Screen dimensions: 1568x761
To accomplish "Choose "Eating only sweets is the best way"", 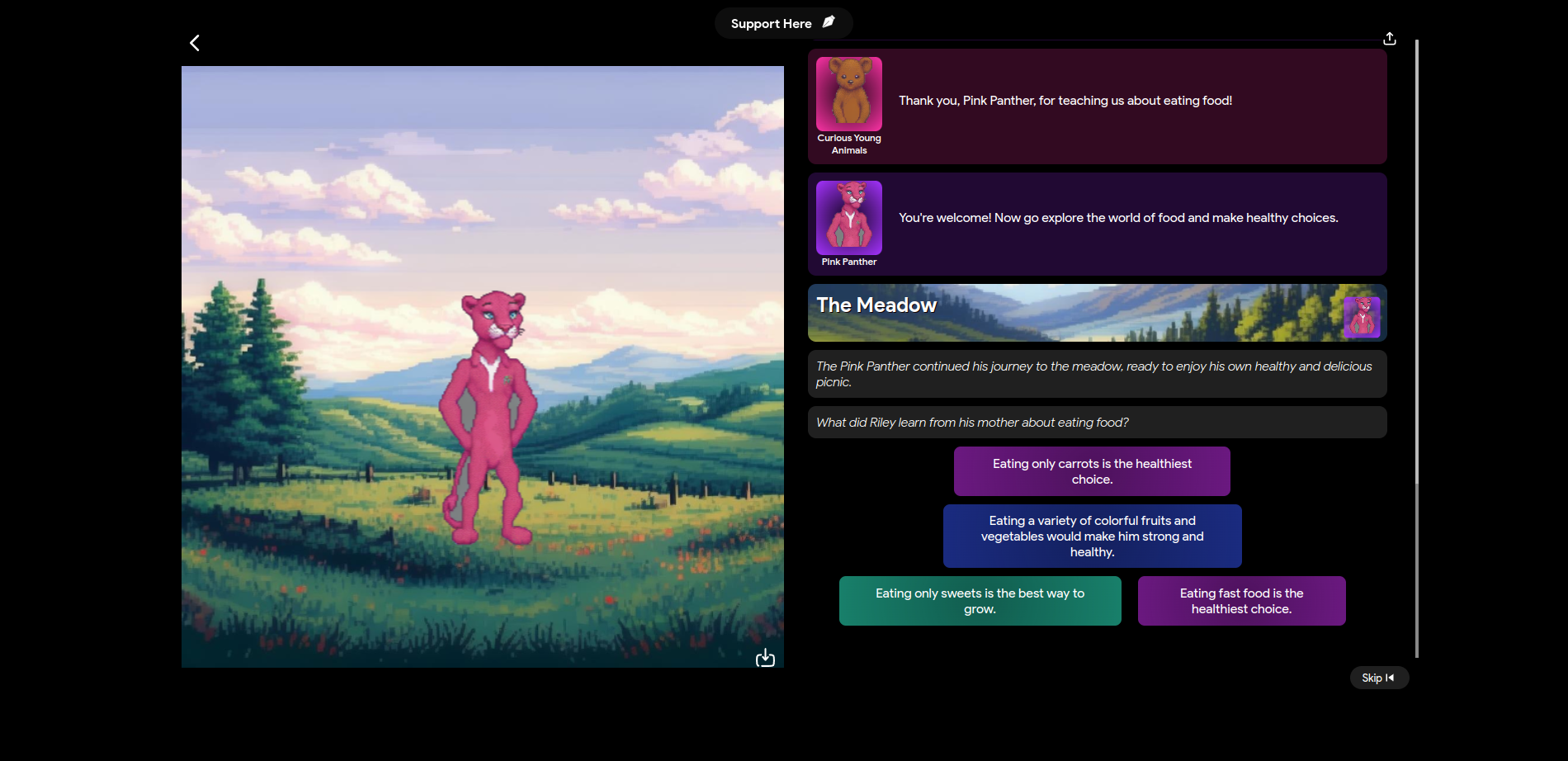I will coord(980,601).
